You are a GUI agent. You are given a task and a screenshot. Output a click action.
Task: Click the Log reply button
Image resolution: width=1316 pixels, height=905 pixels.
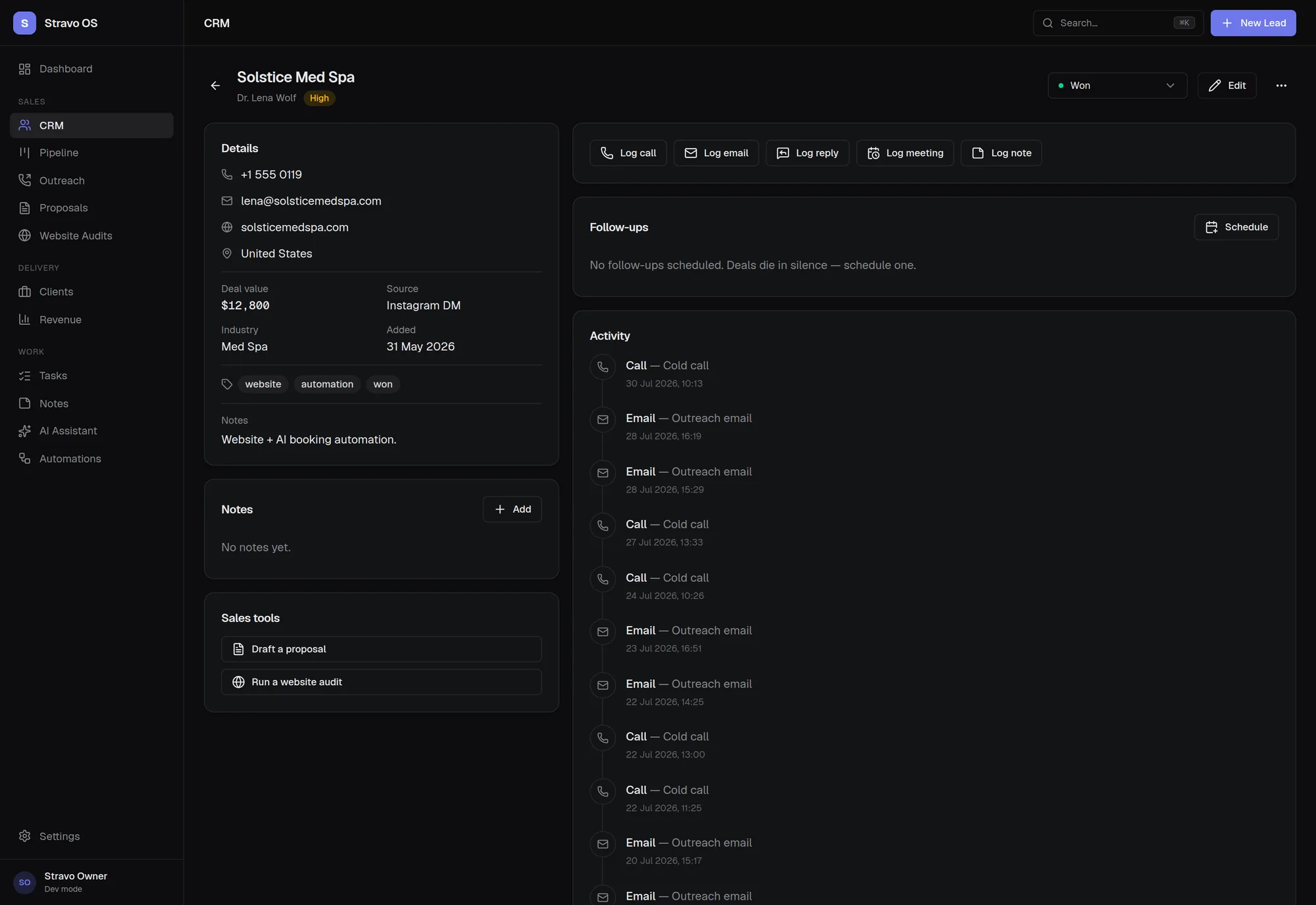(x=807, y=153)
